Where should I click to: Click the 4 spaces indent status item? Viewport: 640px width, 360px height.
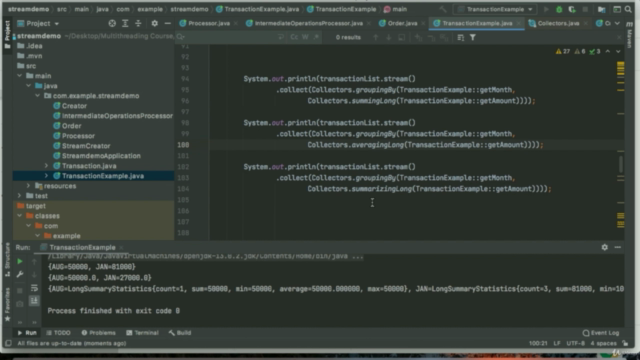tap(603, 343)
